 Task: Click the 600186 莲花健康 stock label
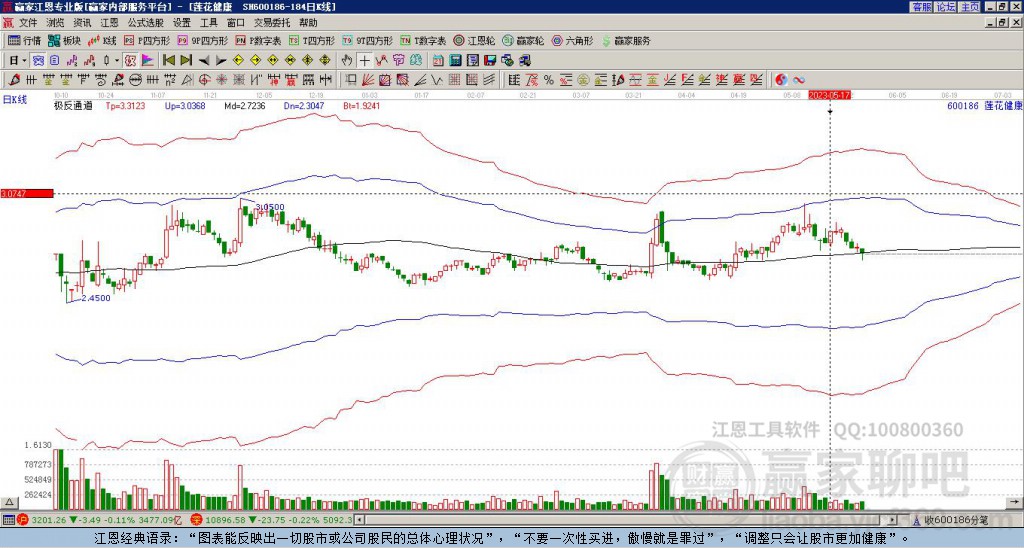[x=984, y=105]
